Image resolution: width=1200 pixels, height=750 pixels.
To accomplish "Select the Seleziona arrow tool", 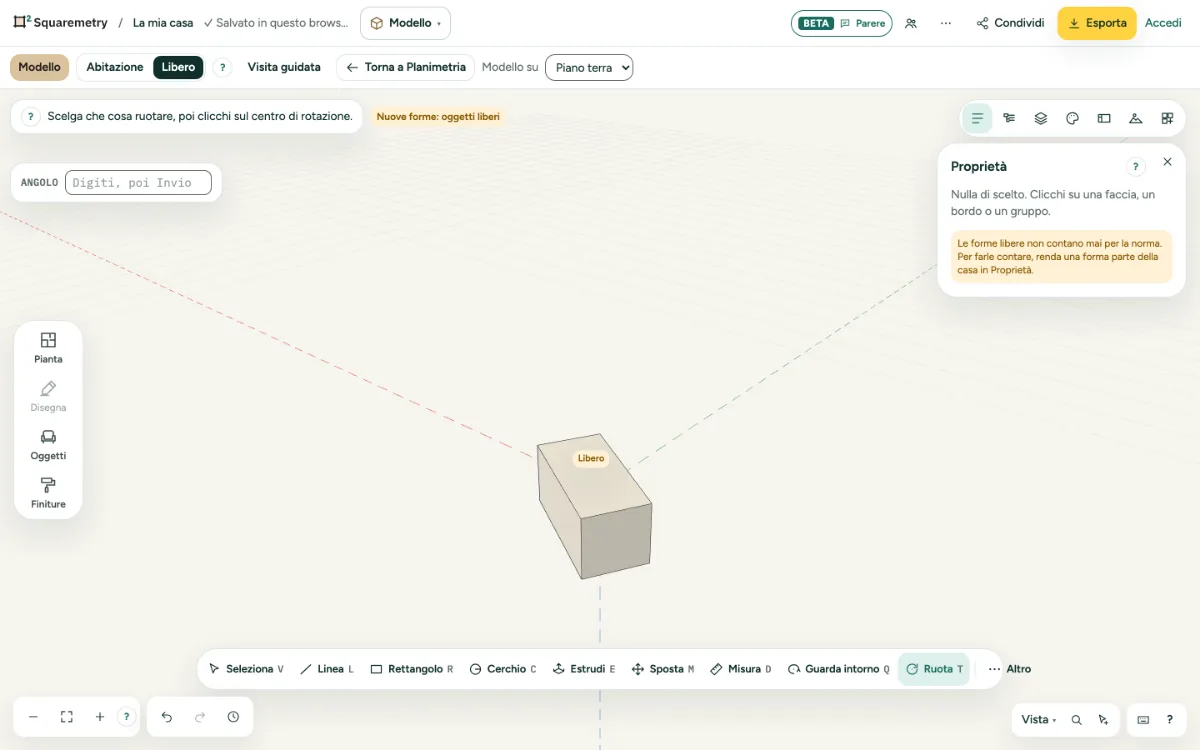I will (x=246, y=669).
